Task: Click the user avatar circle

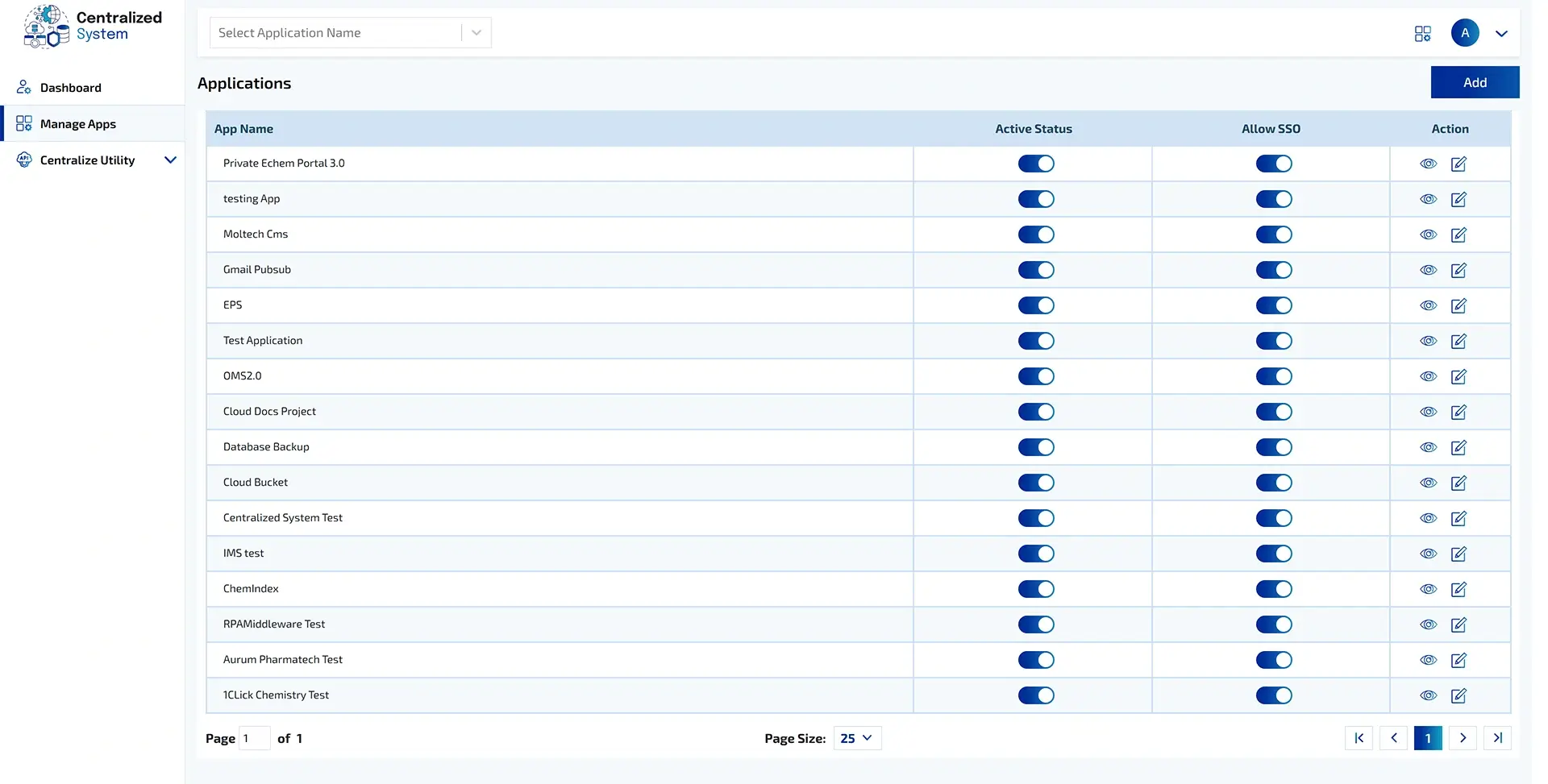Action: point(1465,33)
